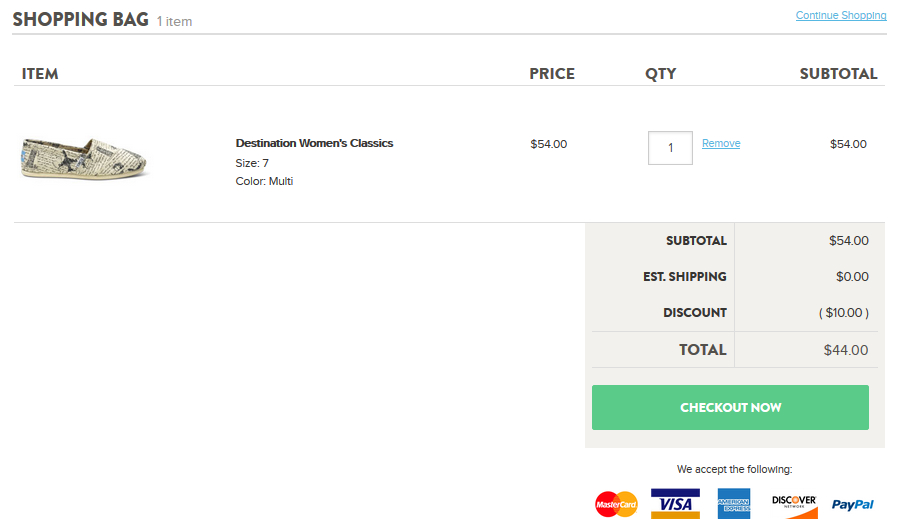Viewport: 906px width, 527px height.
Task: Click the Visa card icon
Action: (x=675, y=503)
